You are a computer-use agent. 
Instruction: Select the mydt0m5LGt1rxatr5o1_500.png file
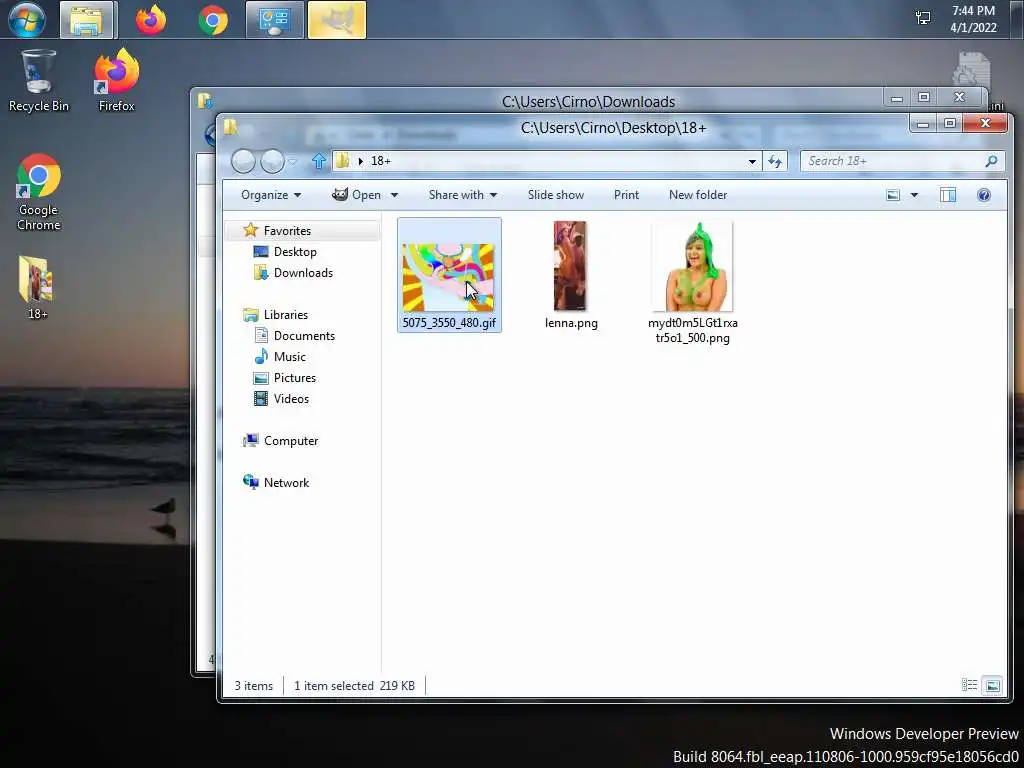click(693, 282)
